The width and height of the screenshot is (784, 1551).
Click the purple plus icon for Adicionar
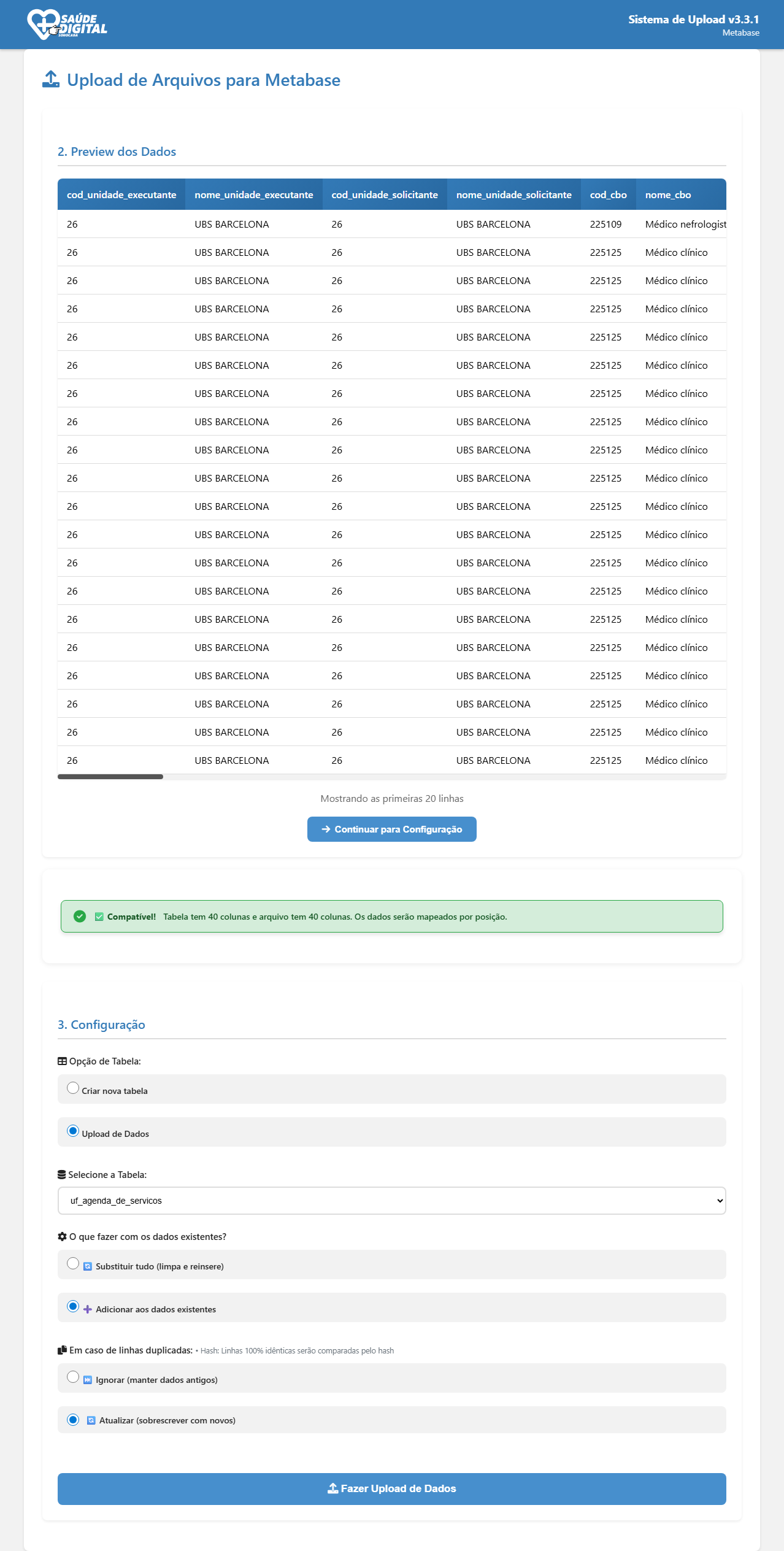[x=88, y=1309]
